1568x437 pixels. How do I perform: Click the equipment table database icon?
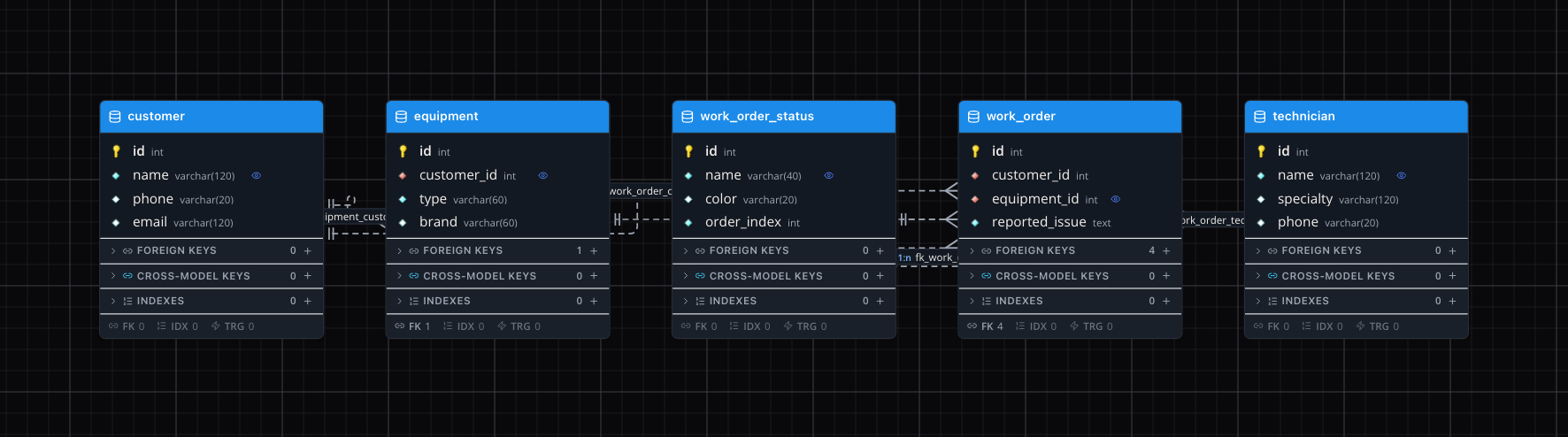pos(401,117)
